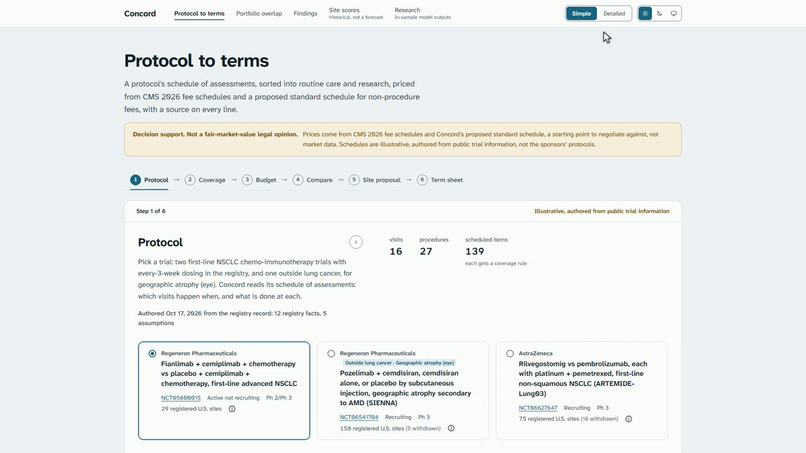Open Site scores nav tab
The width and height of the screenshot is (806, 453).
tap(356, 13)
